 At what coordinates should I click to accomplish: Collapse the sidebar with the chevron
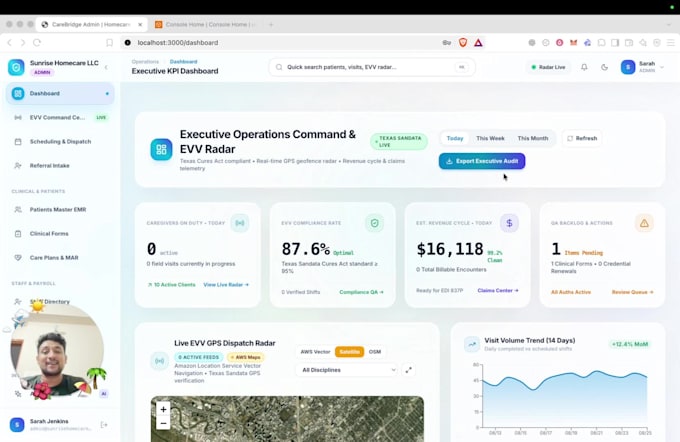tap(106, 67)
